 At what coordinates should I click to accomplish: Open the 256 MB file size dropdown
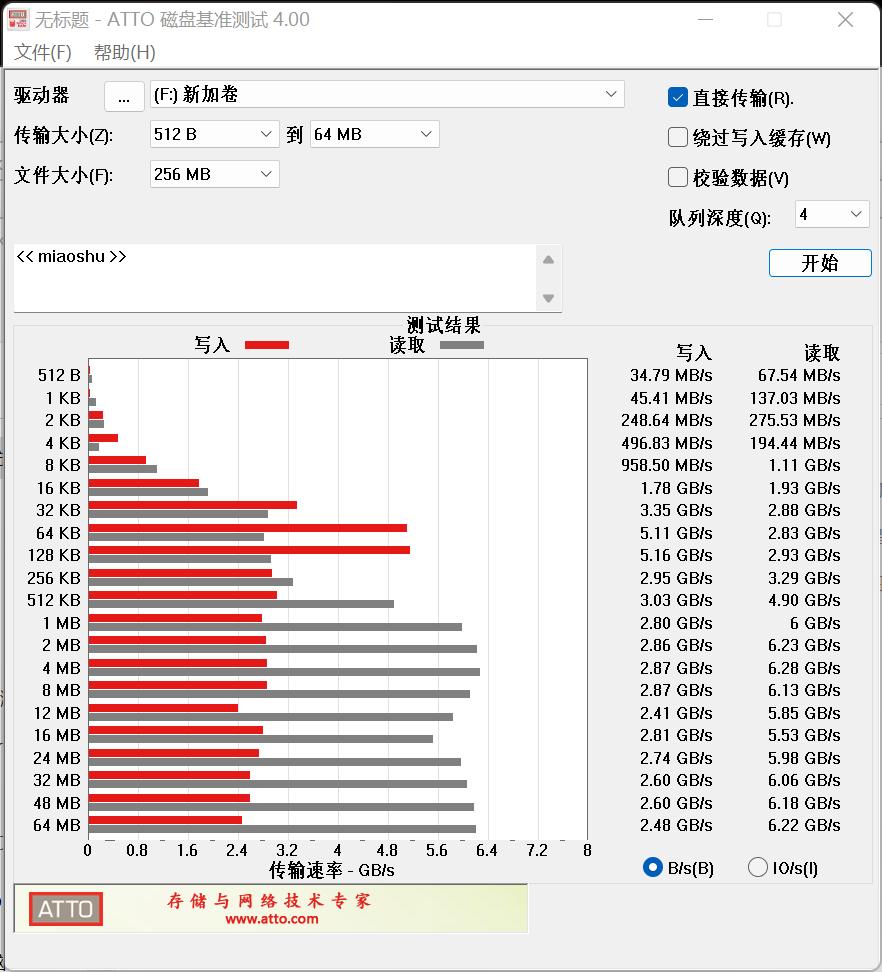tap(267, 173)
